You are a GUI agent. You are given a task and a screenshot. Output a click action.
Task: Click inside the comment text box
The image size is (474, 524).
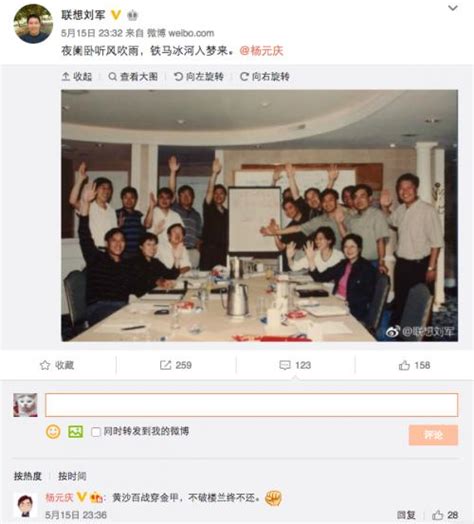point(251,405)
